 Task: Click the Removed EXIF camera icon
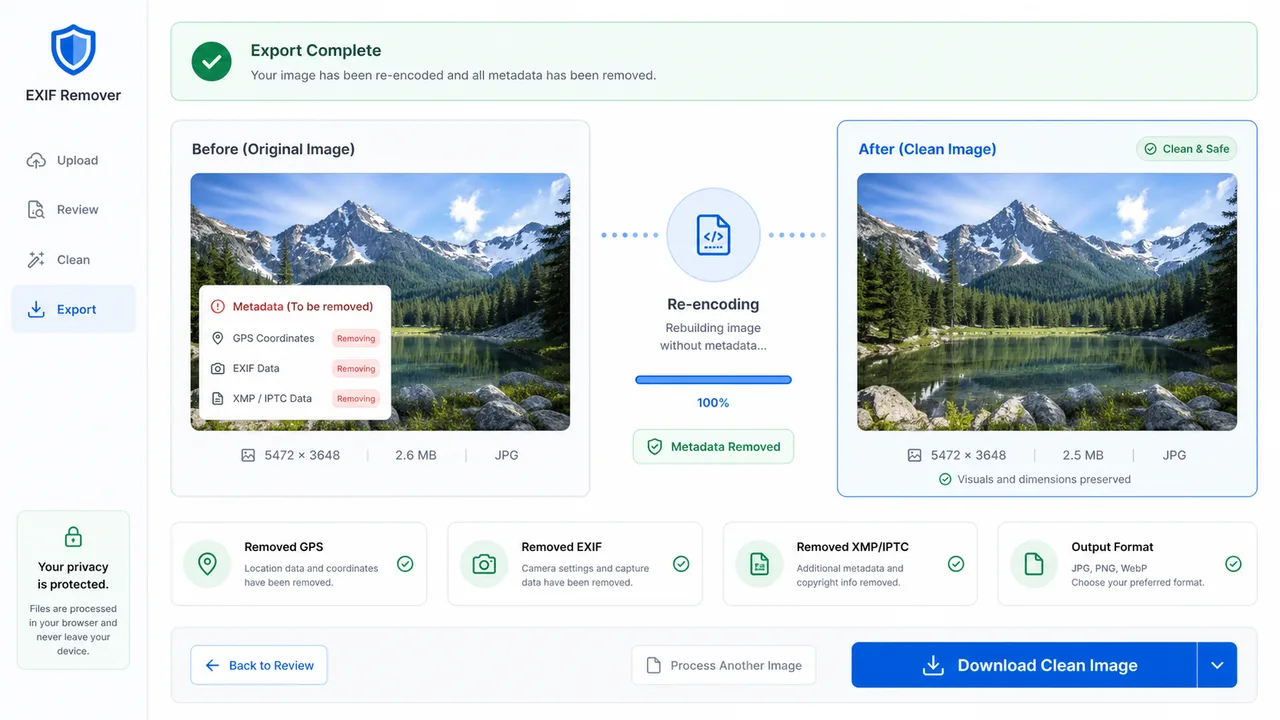click(484, 564)
